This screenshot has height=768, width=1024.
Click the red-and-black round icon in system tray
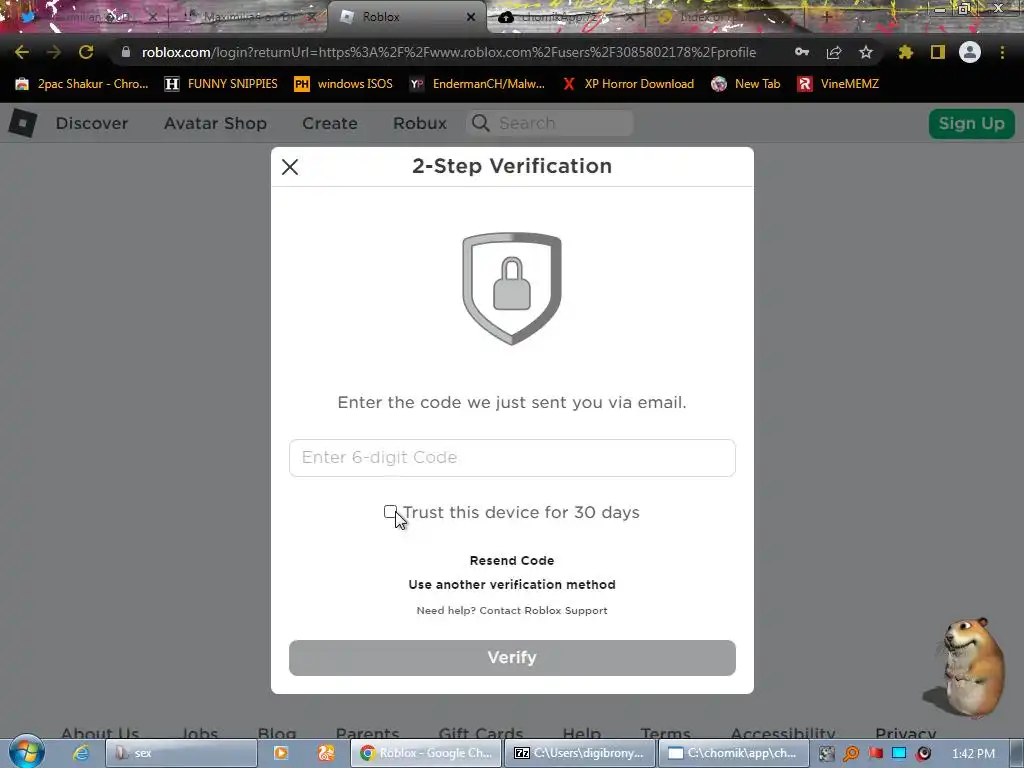click(x=923, y=754)
